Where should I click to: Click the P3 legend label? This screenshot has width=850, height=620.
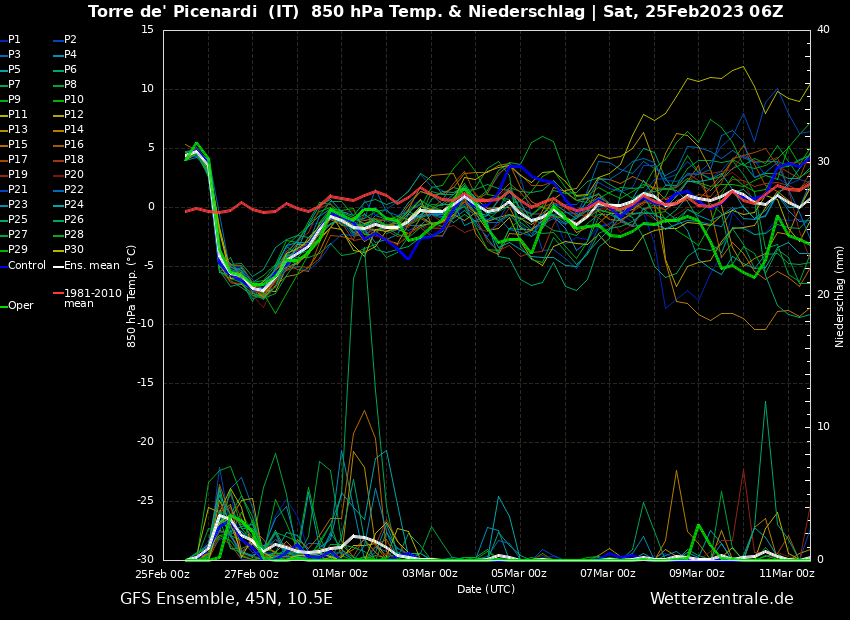coord(14,54)
